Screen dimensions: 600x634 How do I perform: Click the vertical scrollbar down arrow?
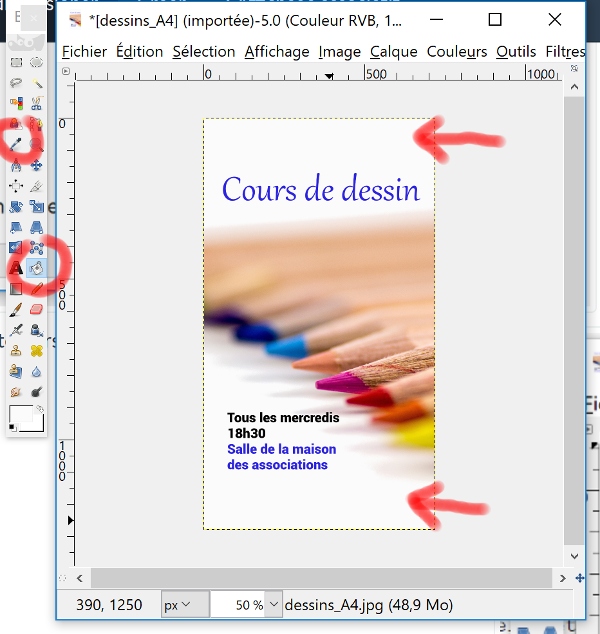coord(574,556)
